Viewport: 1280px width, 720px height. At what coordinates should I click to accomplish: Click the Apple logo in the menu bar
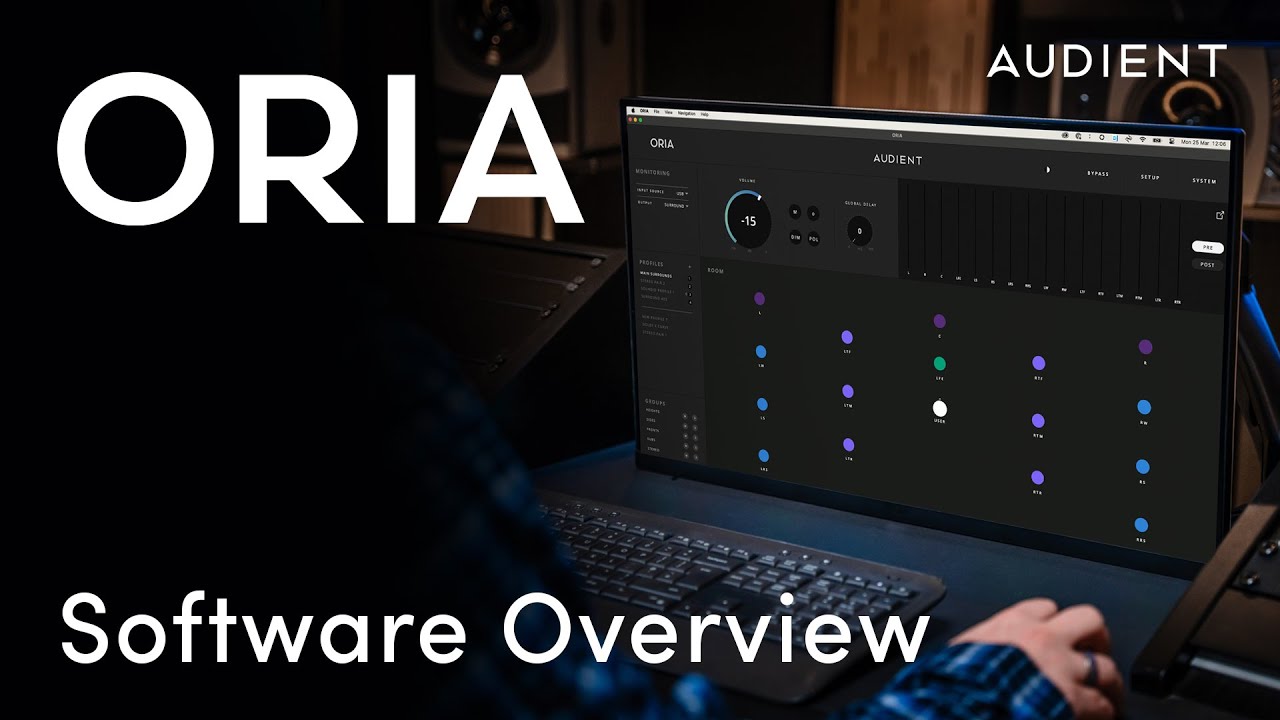pyautogui.click(x=633, y=110)
